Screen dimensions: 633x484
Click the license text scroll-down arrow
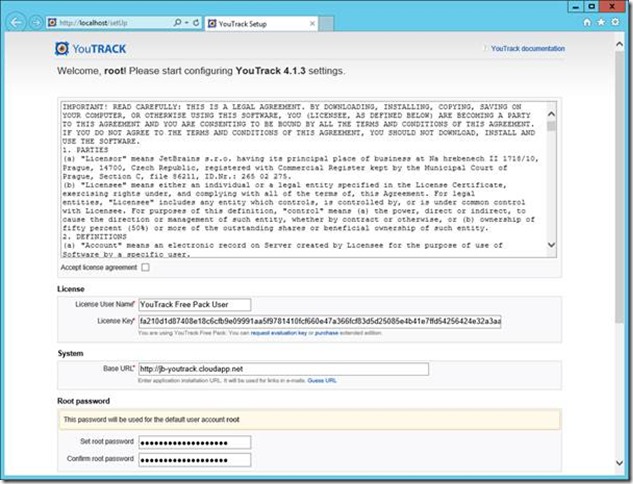(551, 245)
